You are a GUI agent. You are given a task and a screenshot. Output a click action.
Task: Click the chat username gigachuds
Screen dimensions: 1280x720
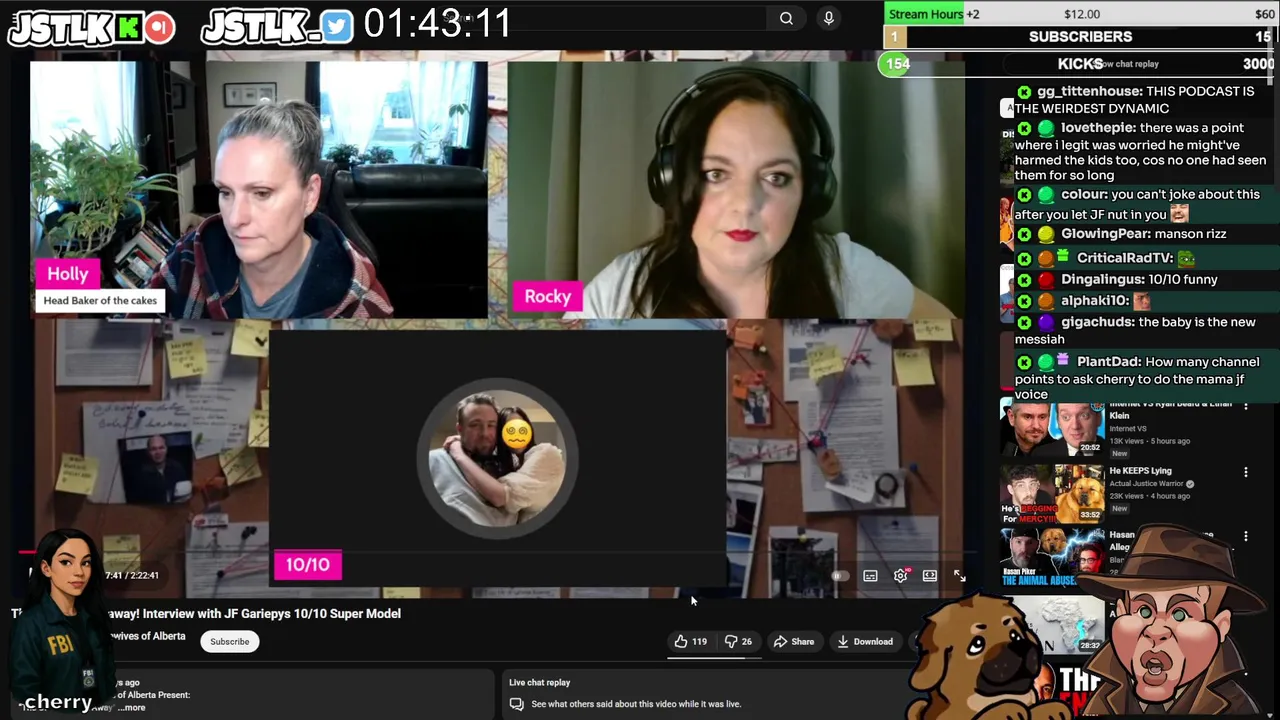click(x=1098, y=322)
